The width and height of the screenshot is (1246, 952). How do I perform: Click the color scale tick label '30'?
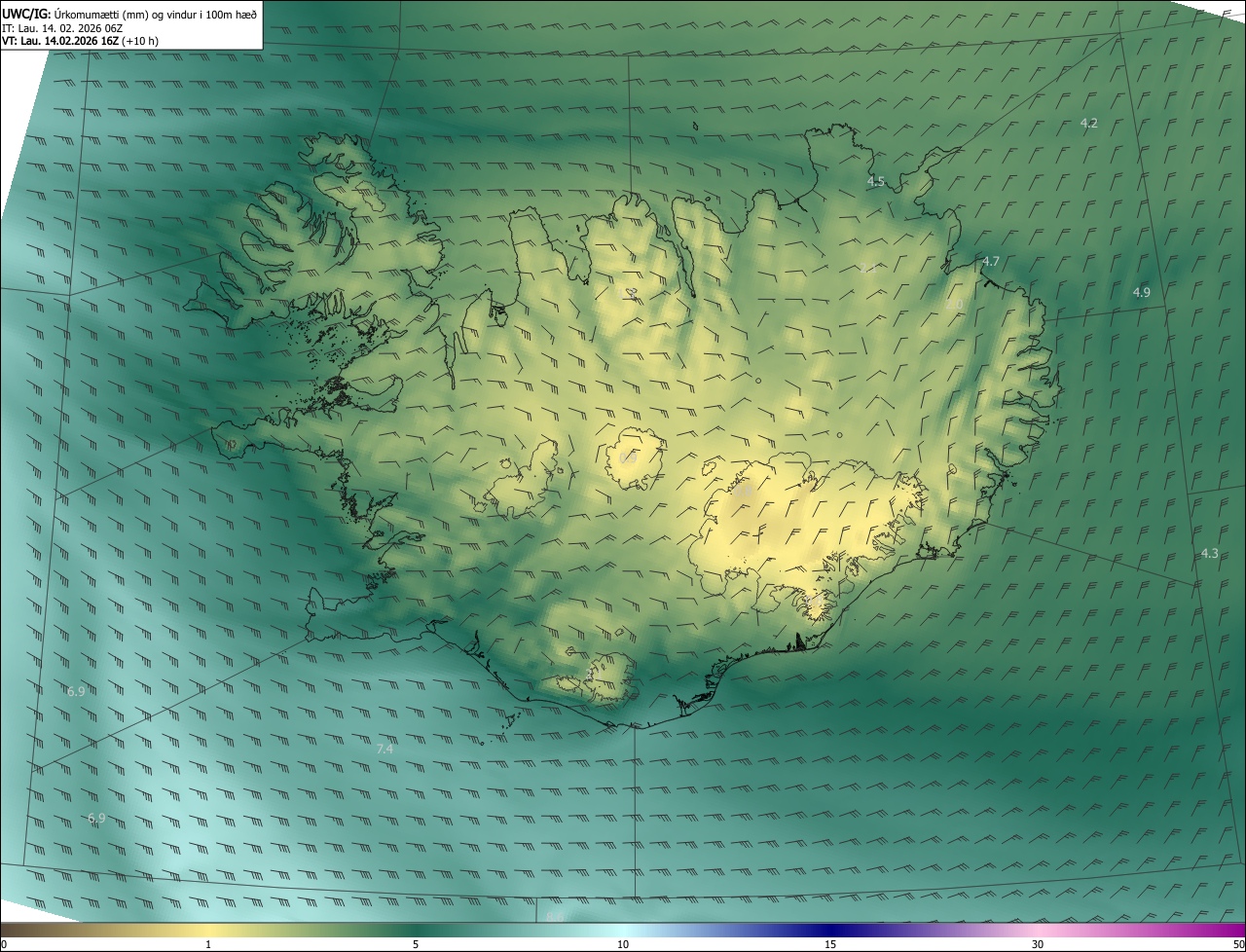(1038, 944)
